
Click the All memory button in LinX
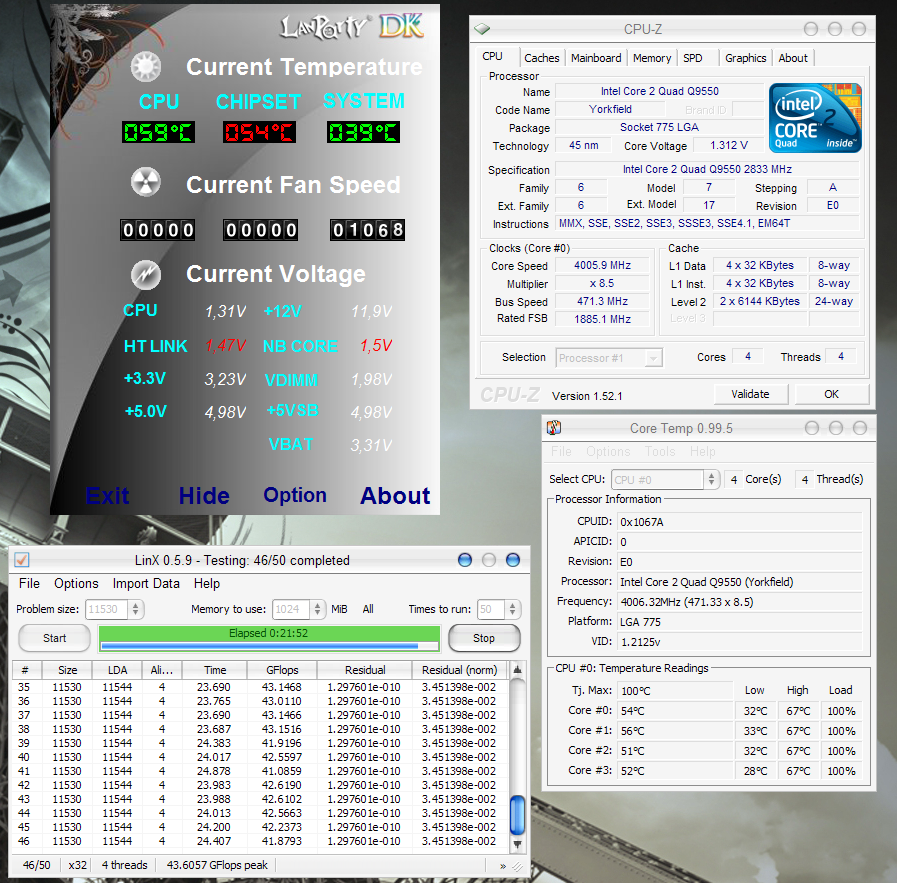coord(368,609)
